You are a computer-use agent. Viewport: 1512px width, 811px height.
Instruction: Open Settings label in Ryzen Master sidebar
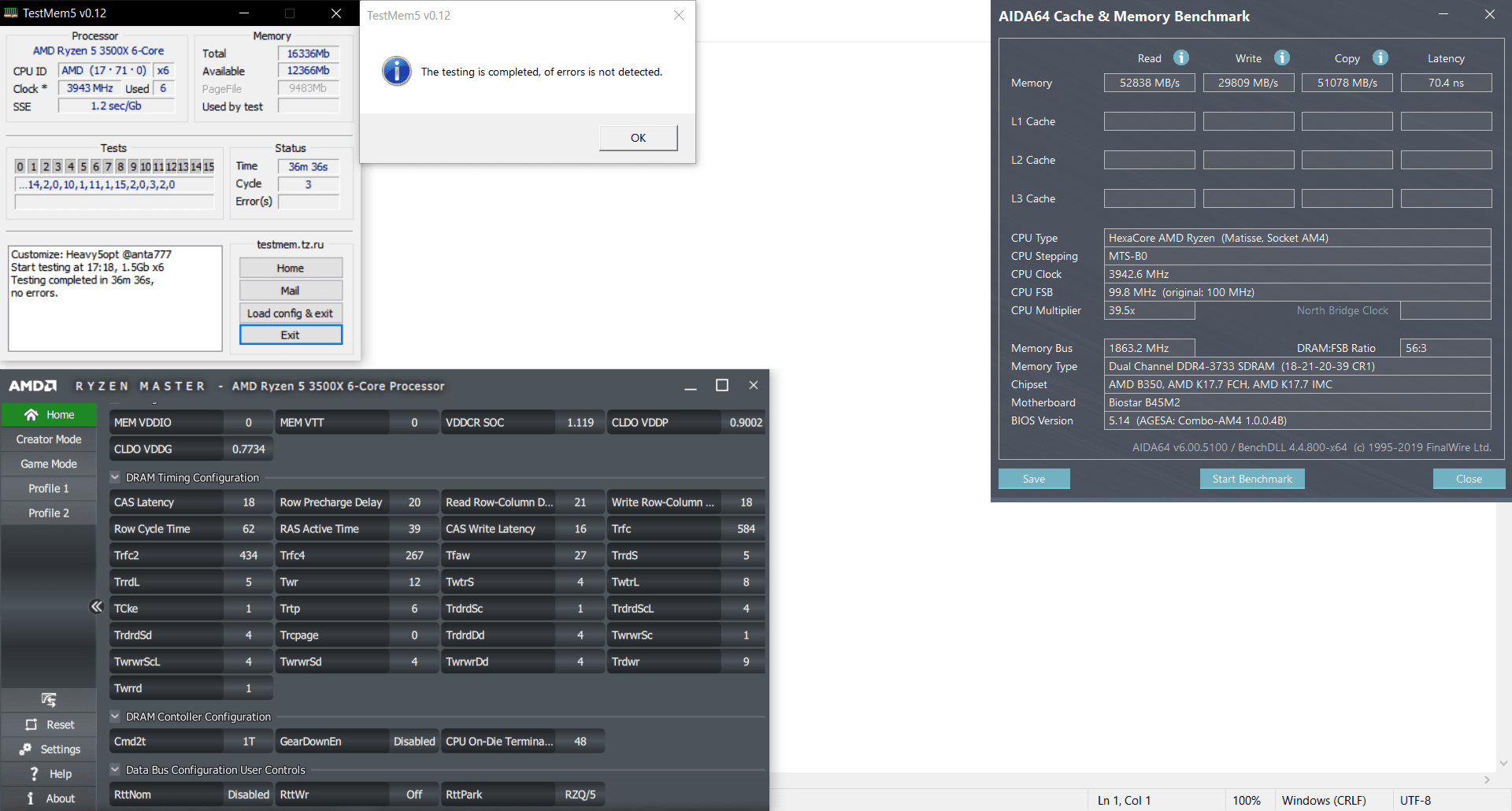point(61,750)
